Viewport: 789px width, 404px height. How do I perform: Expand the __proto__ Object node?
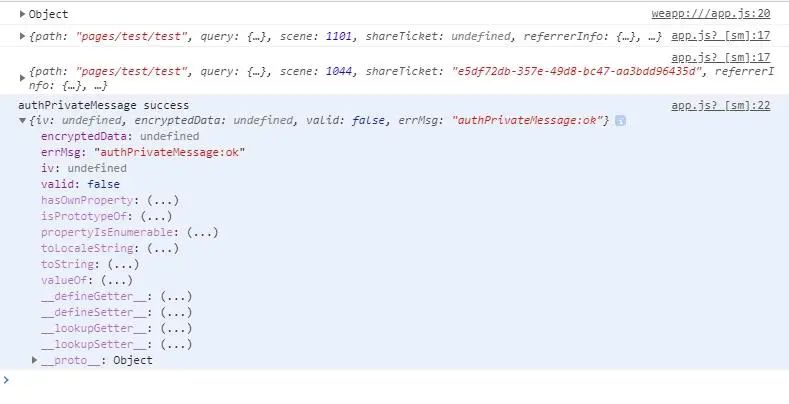(34, 360)
